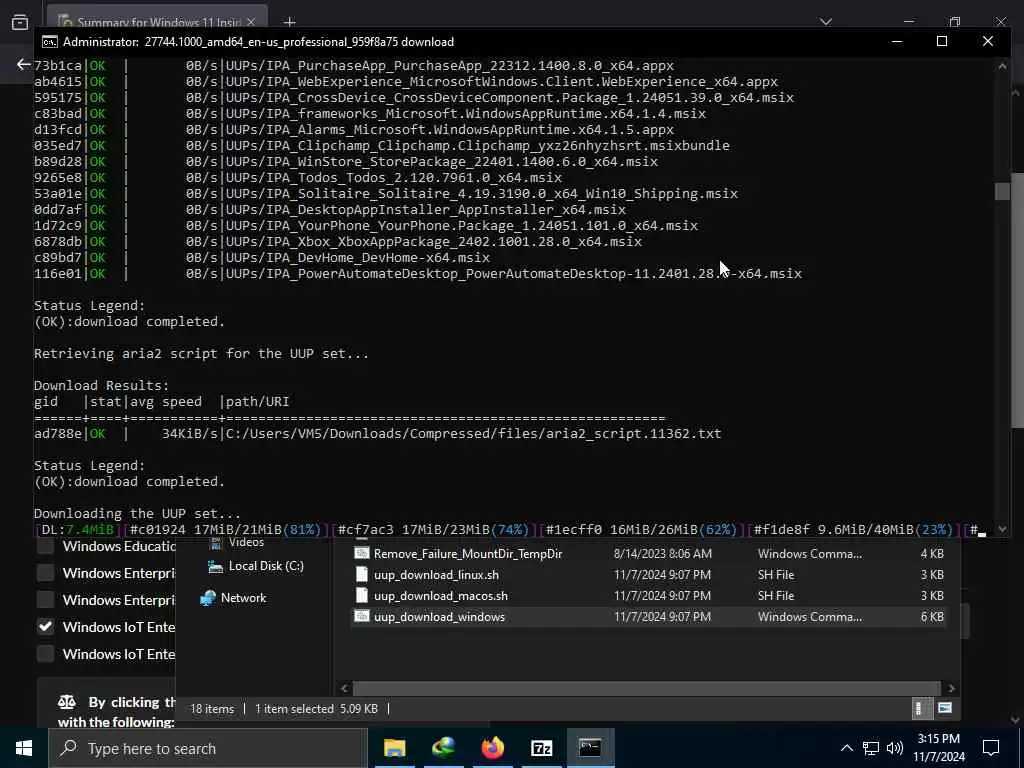Switch Explorer to large icons view
Viewport: 1024px width, 768px height.
pos(944,709)
